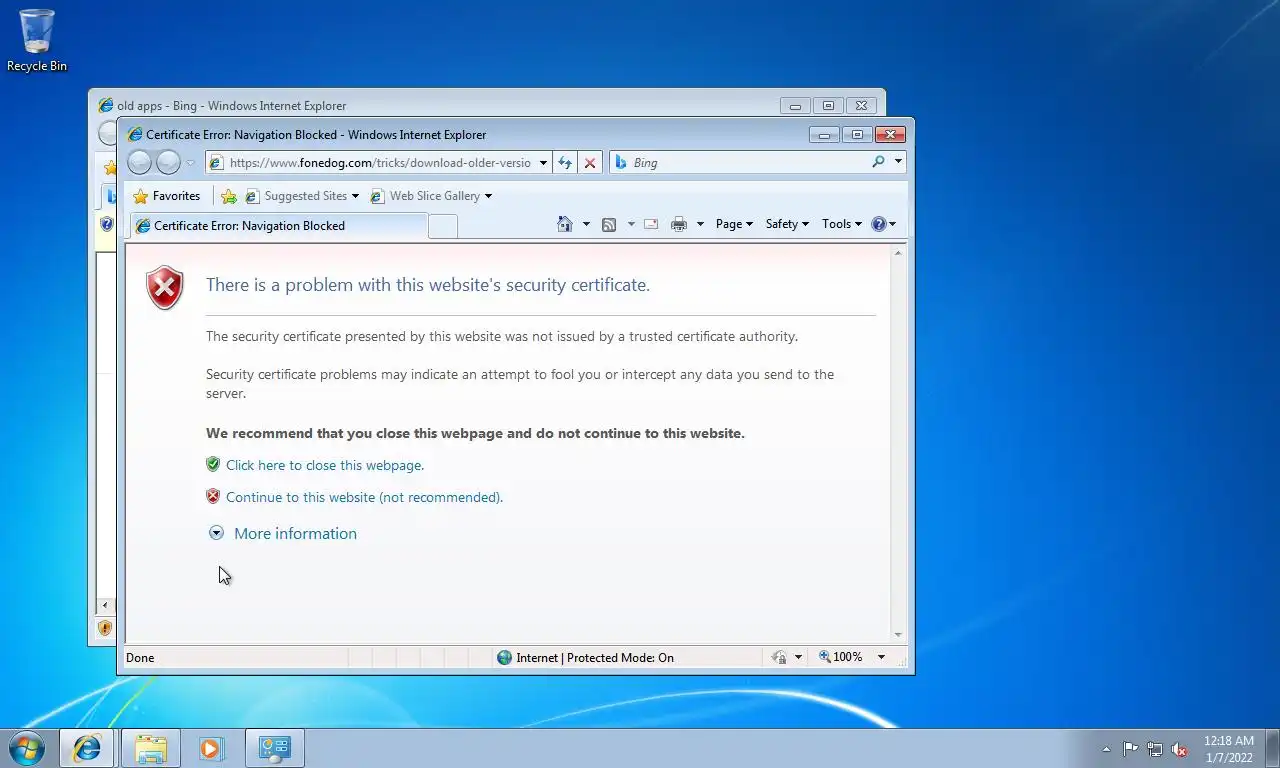1280x768 pixels.
Task: Click the Action Center flag icon
Action: pos(1130,749)
